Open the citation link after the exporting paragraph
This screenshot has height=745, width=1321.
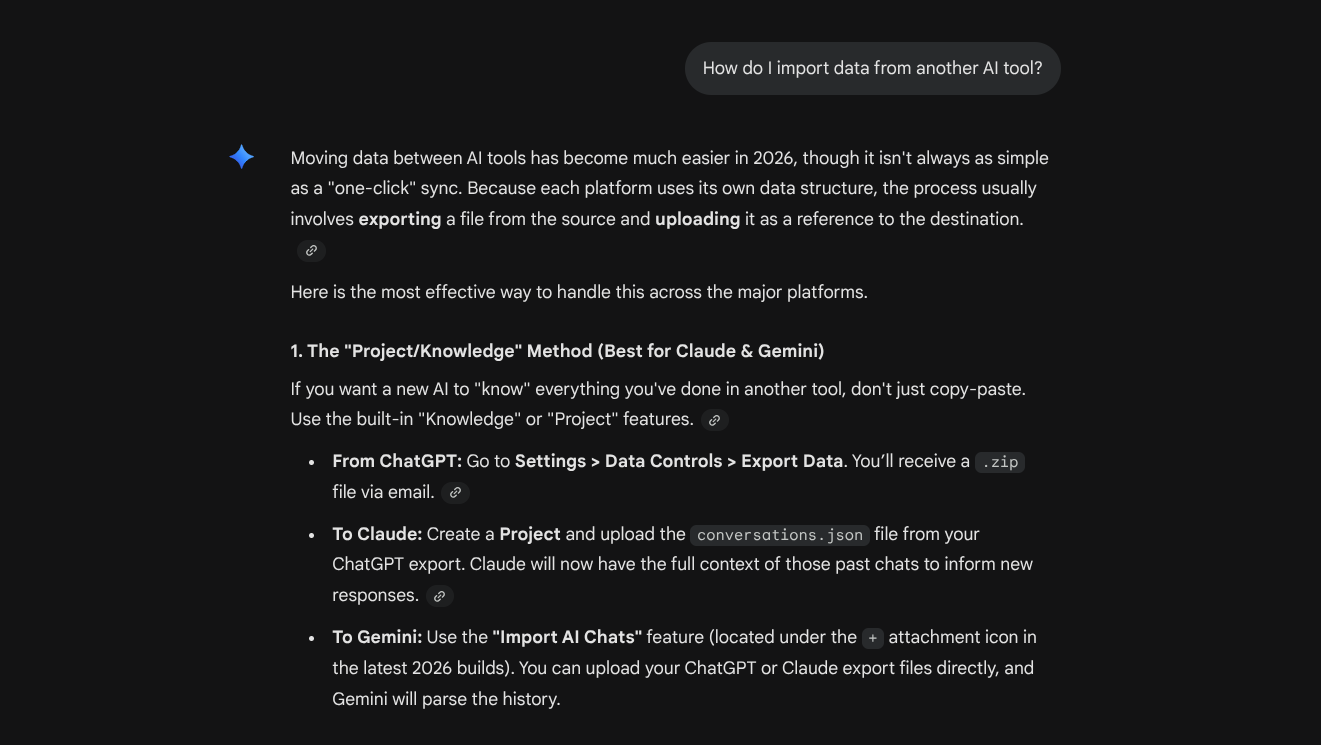311,251
